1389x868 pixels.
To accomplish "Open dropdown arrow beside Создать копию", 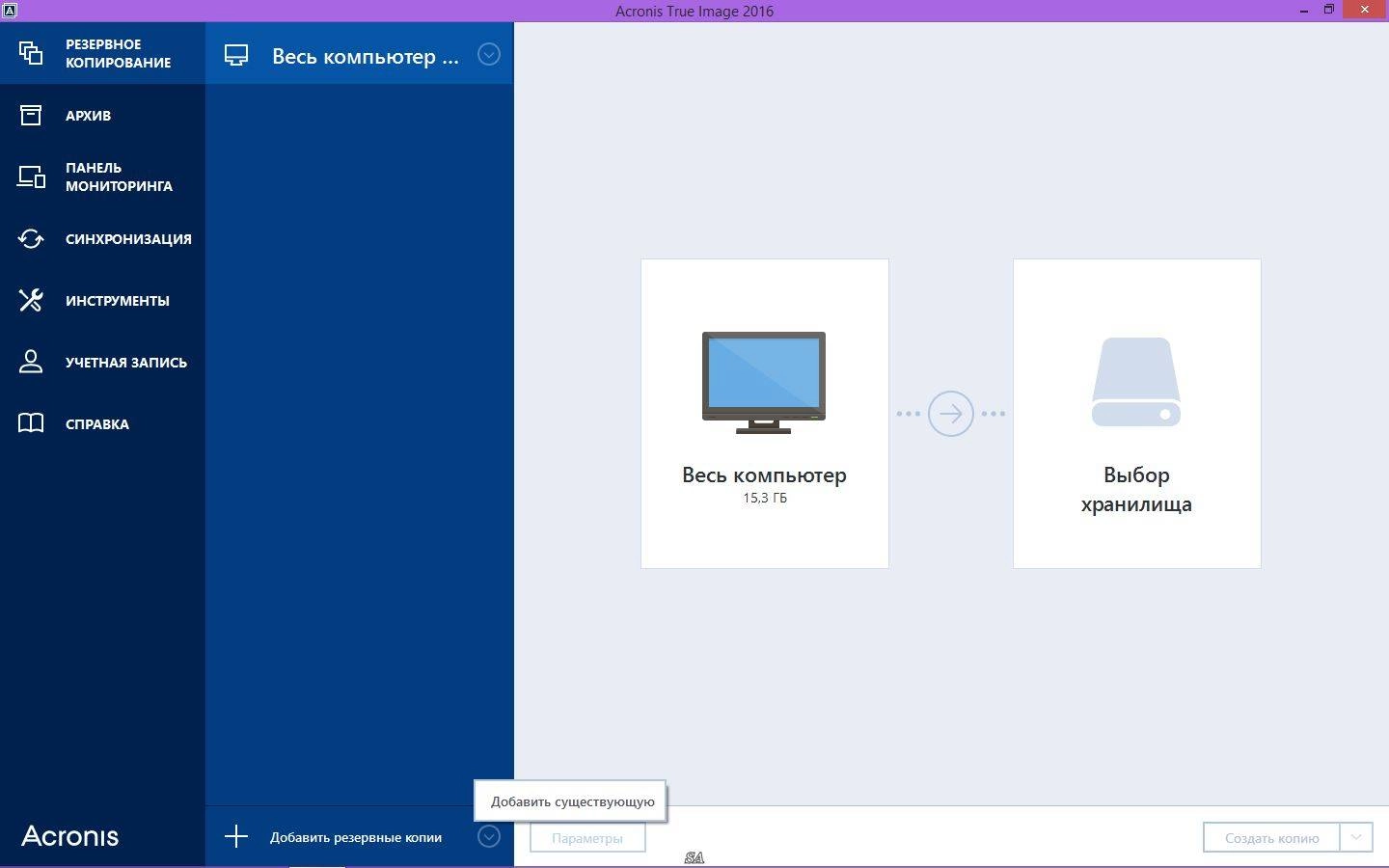I will pos(1356,837).
